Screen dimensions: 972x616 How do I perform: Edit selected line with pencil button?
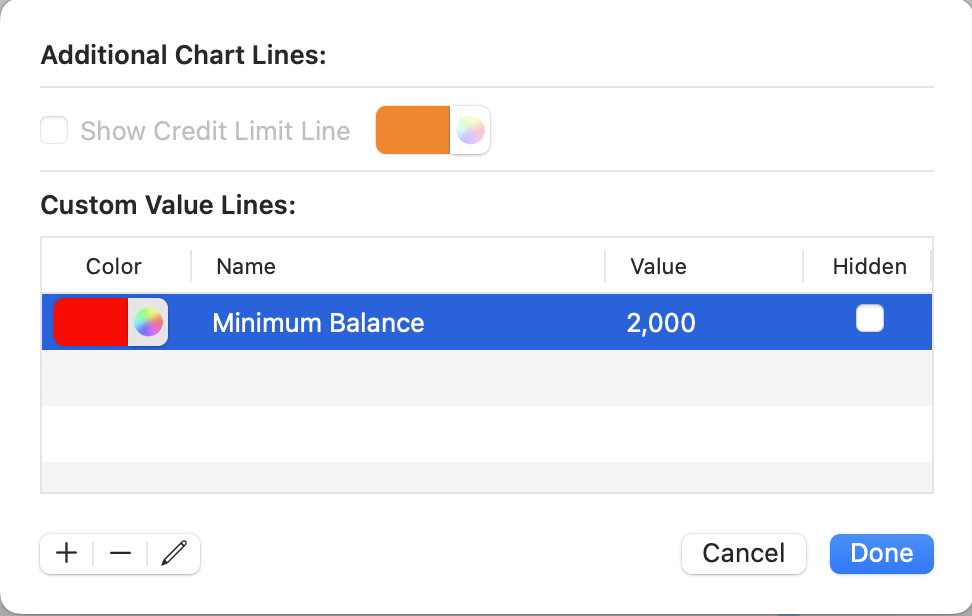[174, 553]
